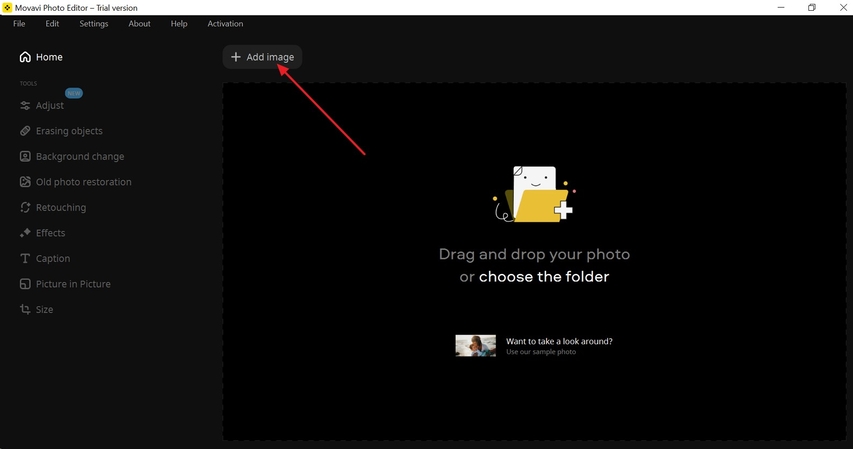This screenshot has width=853, height=449.
Task: Restore down the Movavi window
Action: coord(812,8)
